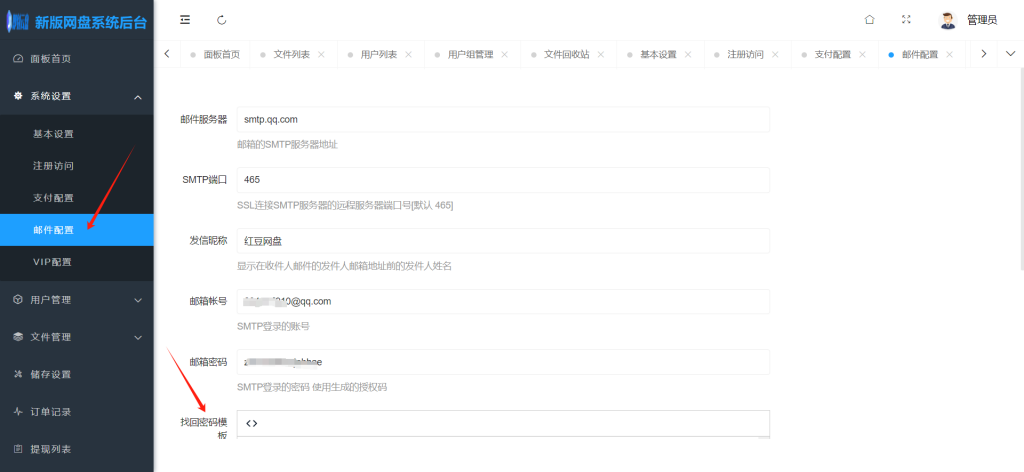Click the 用户管理 cube icon
Viewport: 1024px width, 472px height.
[18, 300]
